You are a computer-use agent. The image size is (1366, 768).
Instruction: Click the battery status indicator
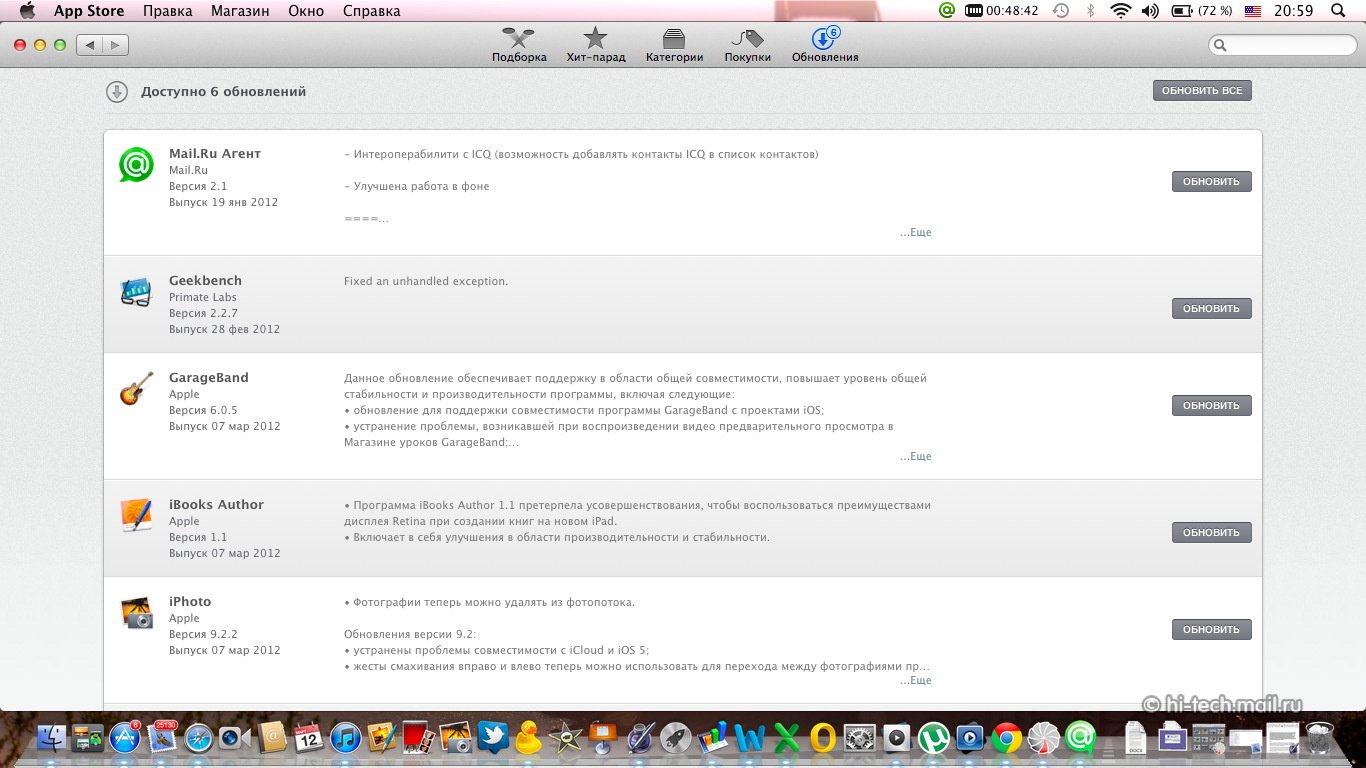point(1203,11)
